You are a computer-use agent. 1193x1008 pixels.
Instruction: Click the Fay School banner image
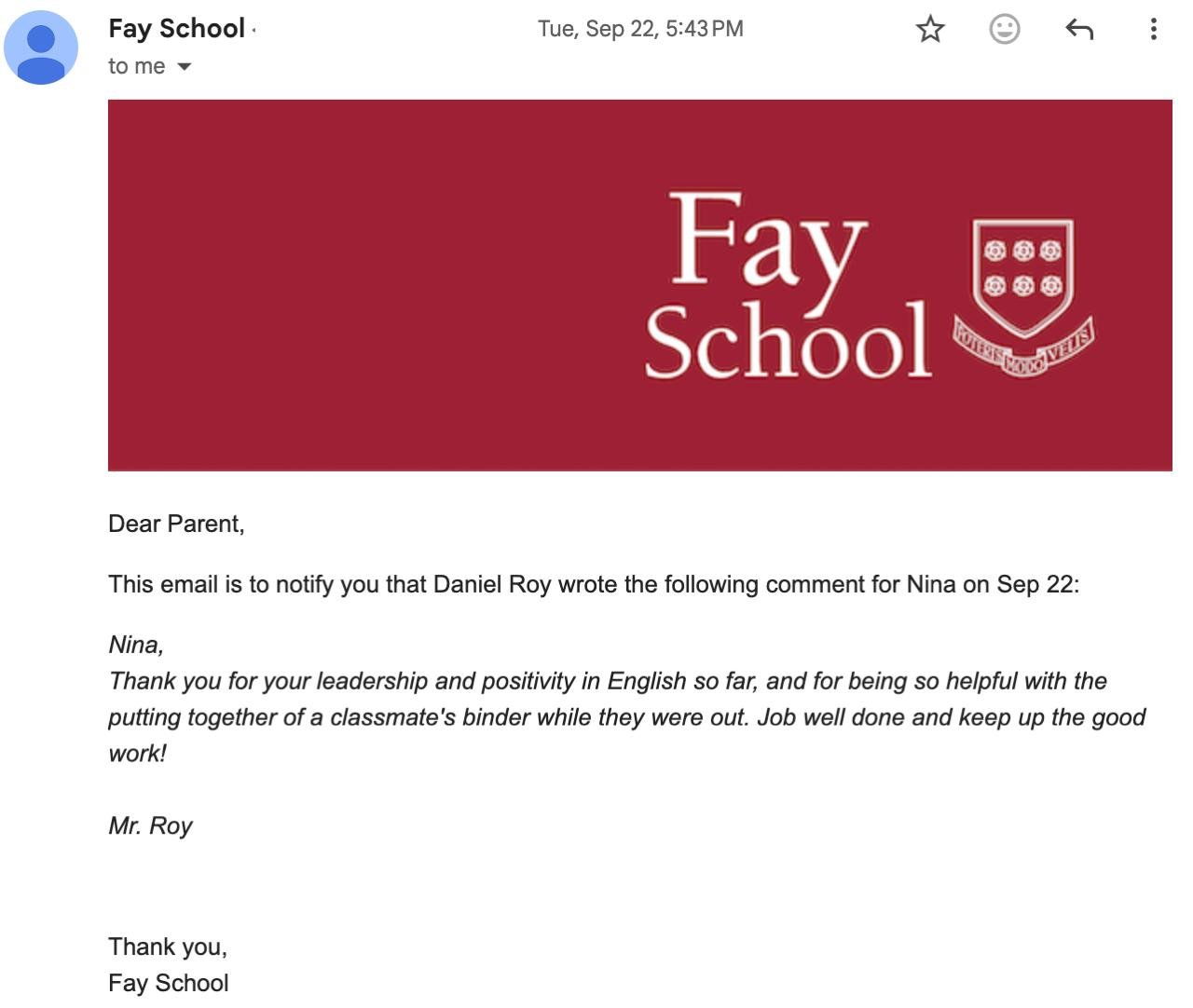[640, 285]
